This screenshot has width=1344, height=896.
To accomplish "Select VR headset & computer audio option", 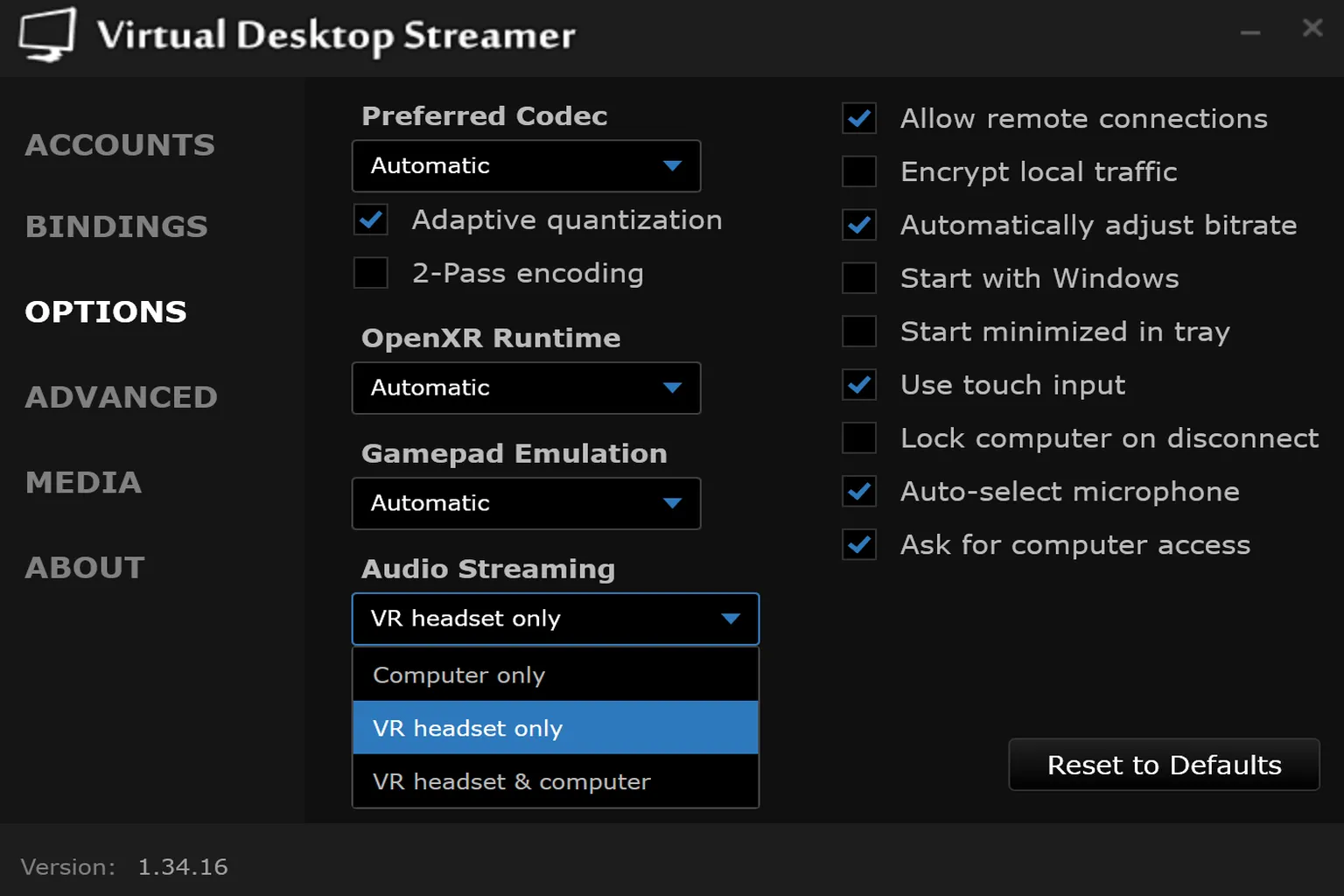I will 556,781.
